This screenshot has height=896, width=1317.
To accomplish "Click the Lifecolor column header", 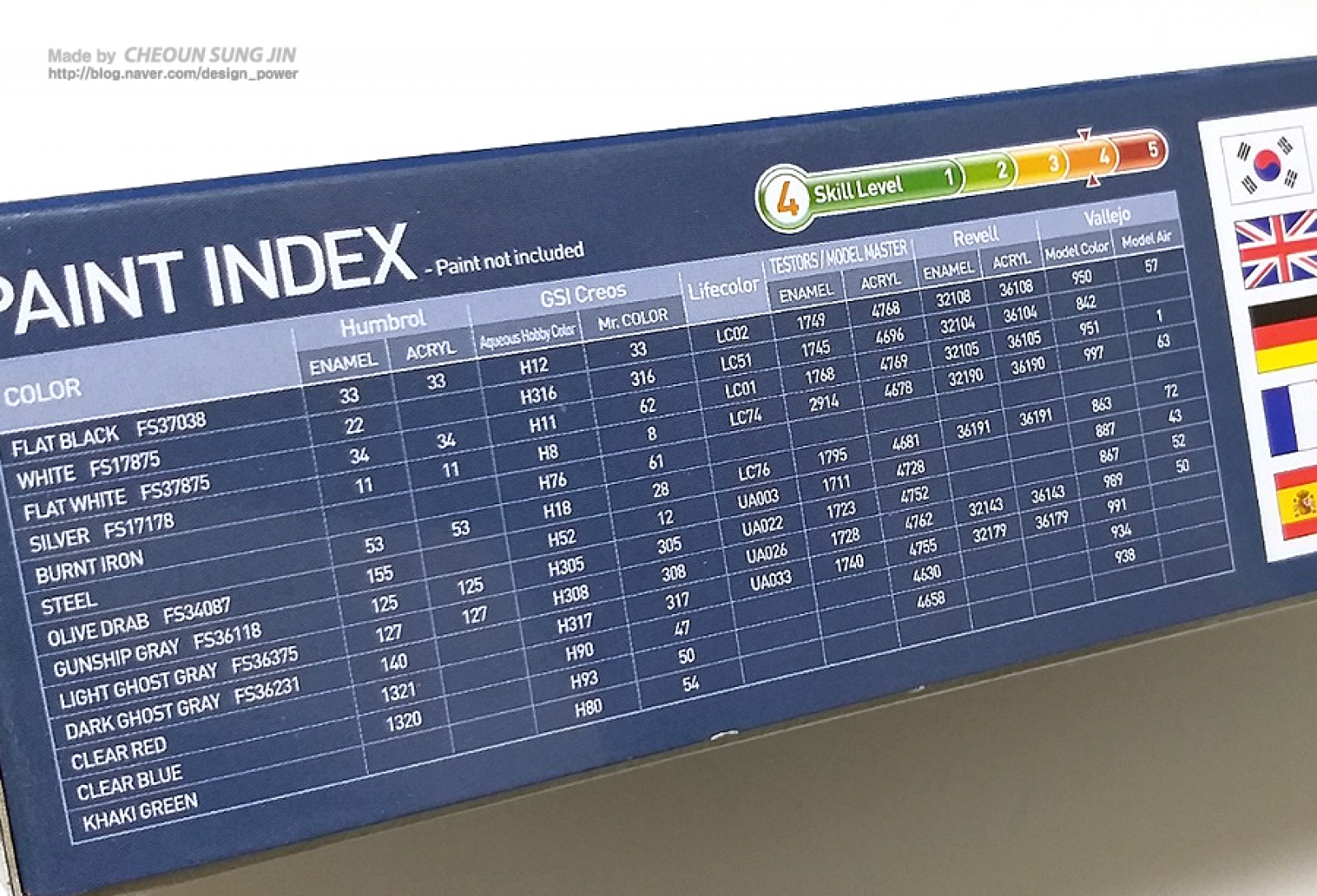I will tap(724, 287).
